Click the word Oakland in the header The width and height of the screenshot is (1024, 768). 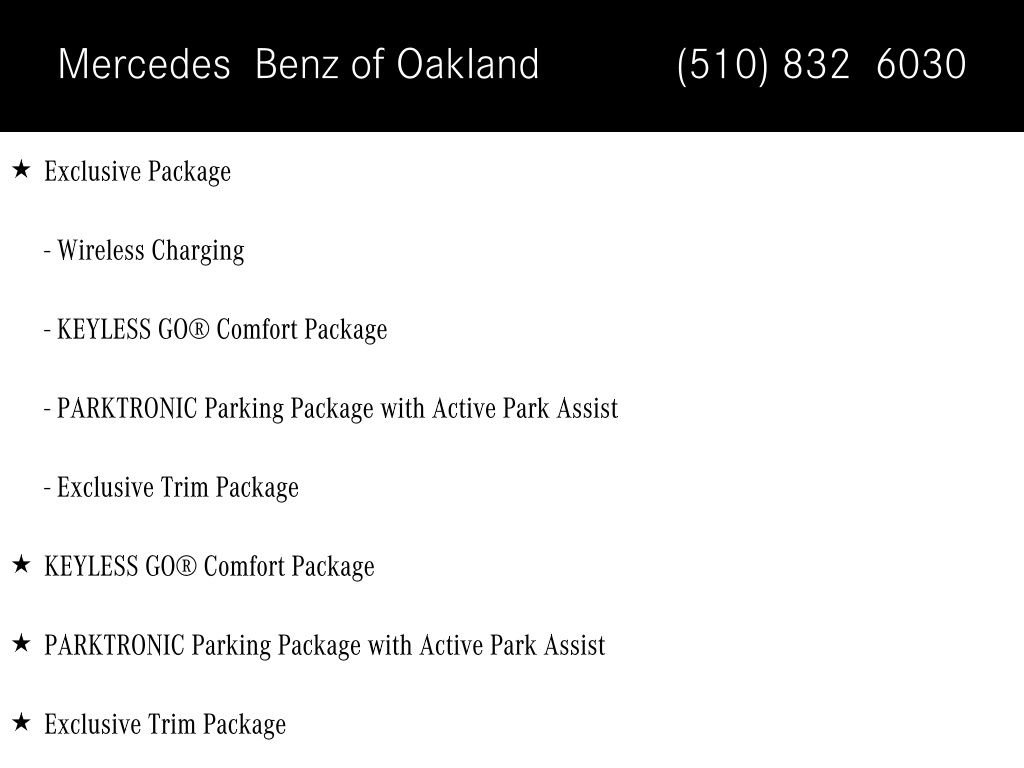click(468, 64)
